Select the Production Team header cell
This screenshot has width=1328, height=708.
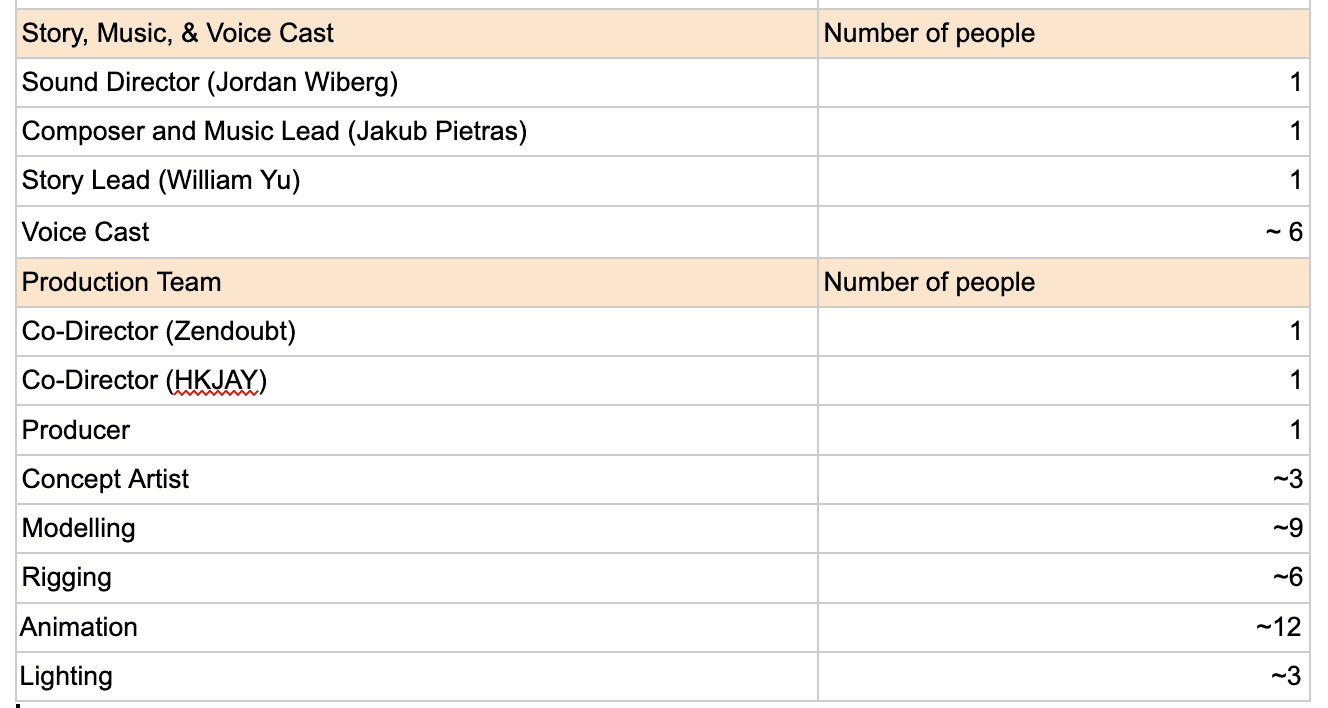[x=121, y=282]
